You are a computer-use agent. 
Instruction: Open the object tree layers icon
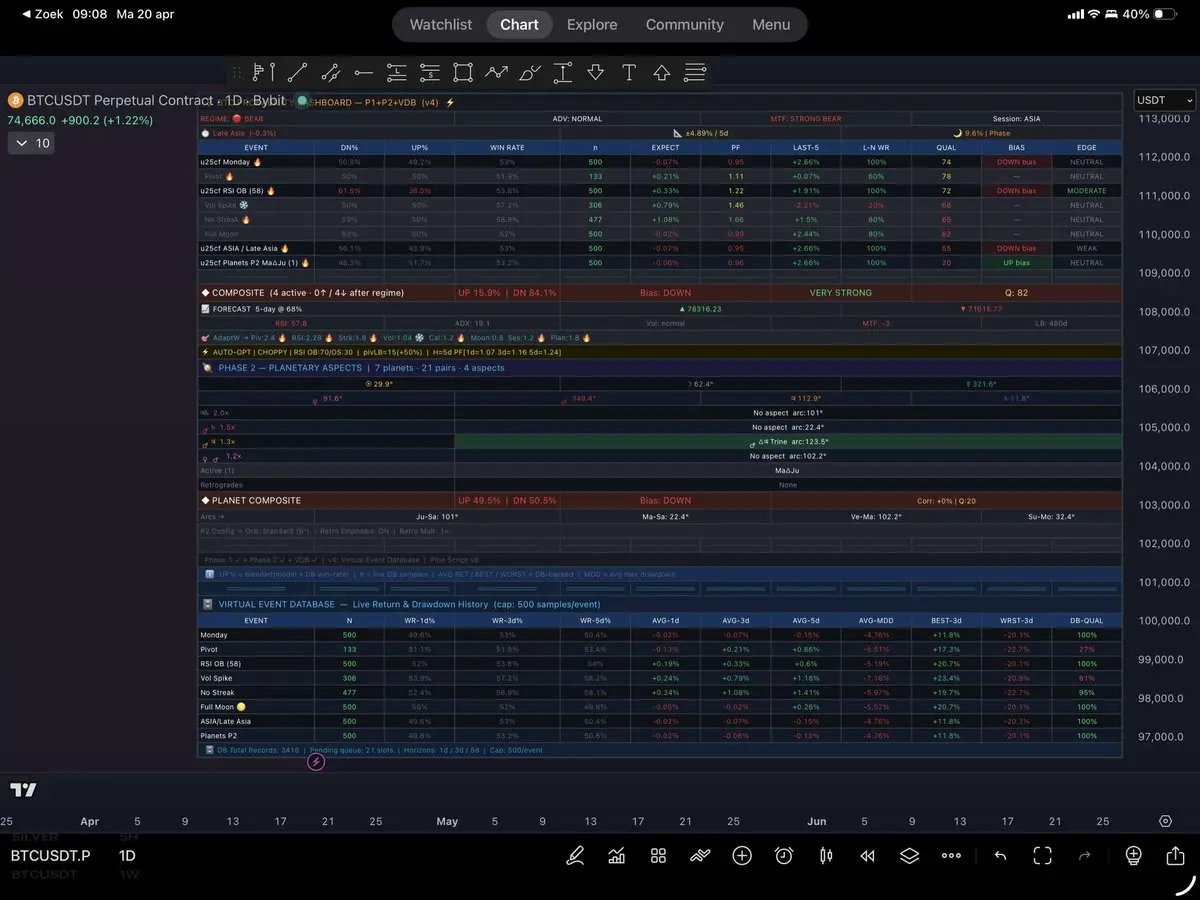[908, 856]
